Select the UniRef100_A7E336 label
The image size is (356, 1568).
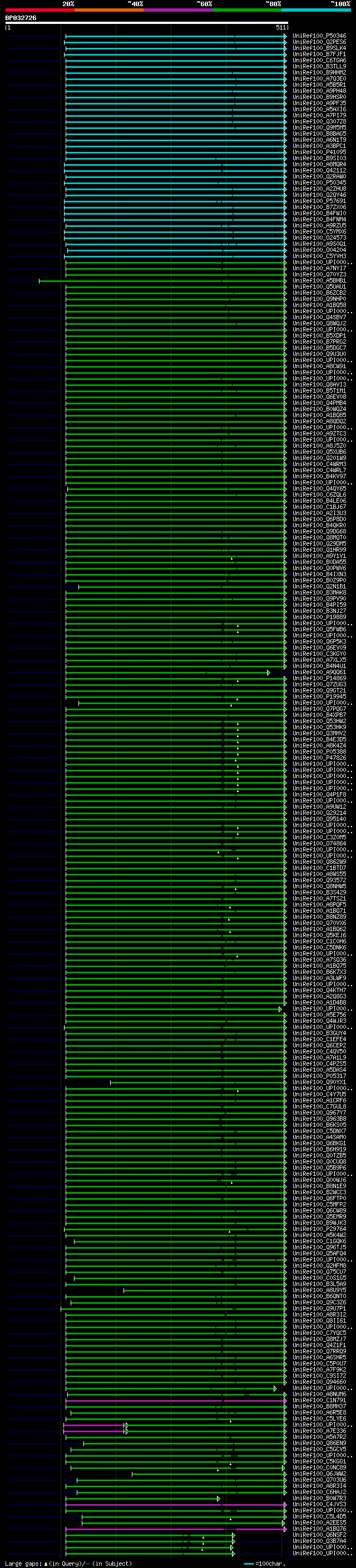pyautogui.click(x=319, y=1431)
